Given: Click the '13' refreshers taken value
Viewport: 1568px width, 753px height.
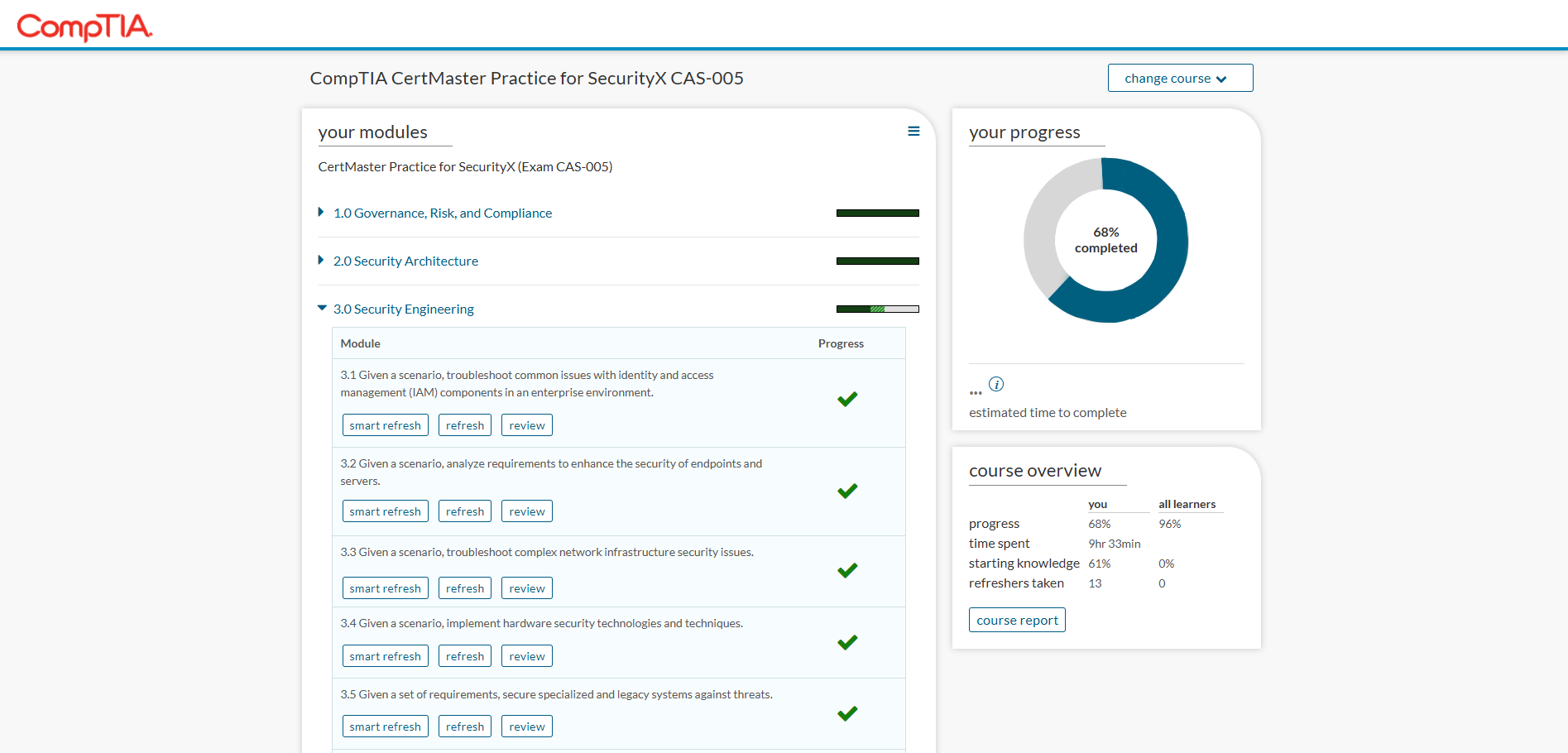Looking at the screenshot, I should (x=1095, y=583).
